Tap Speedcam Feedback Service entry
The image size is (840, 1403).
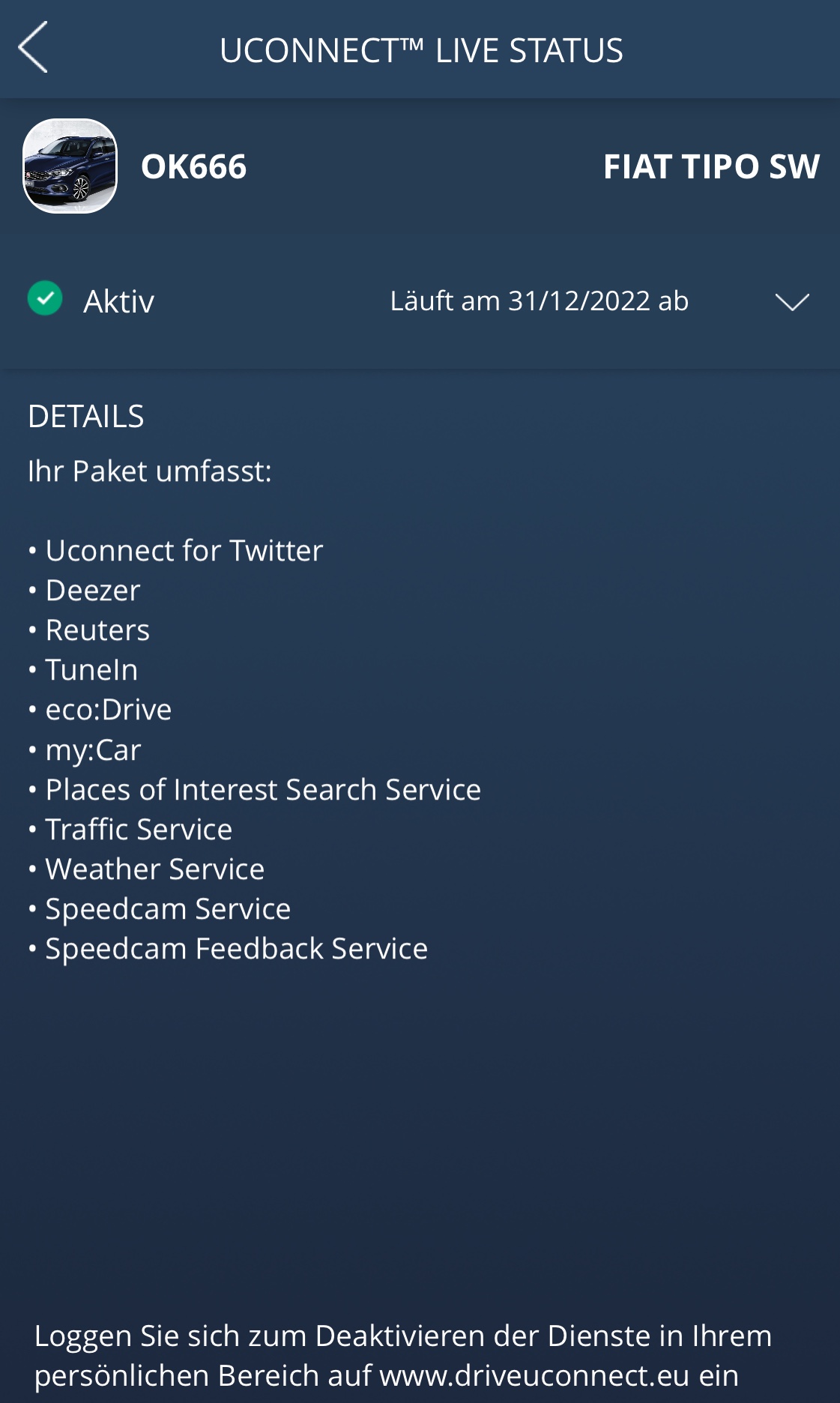[x=236, y=949]
